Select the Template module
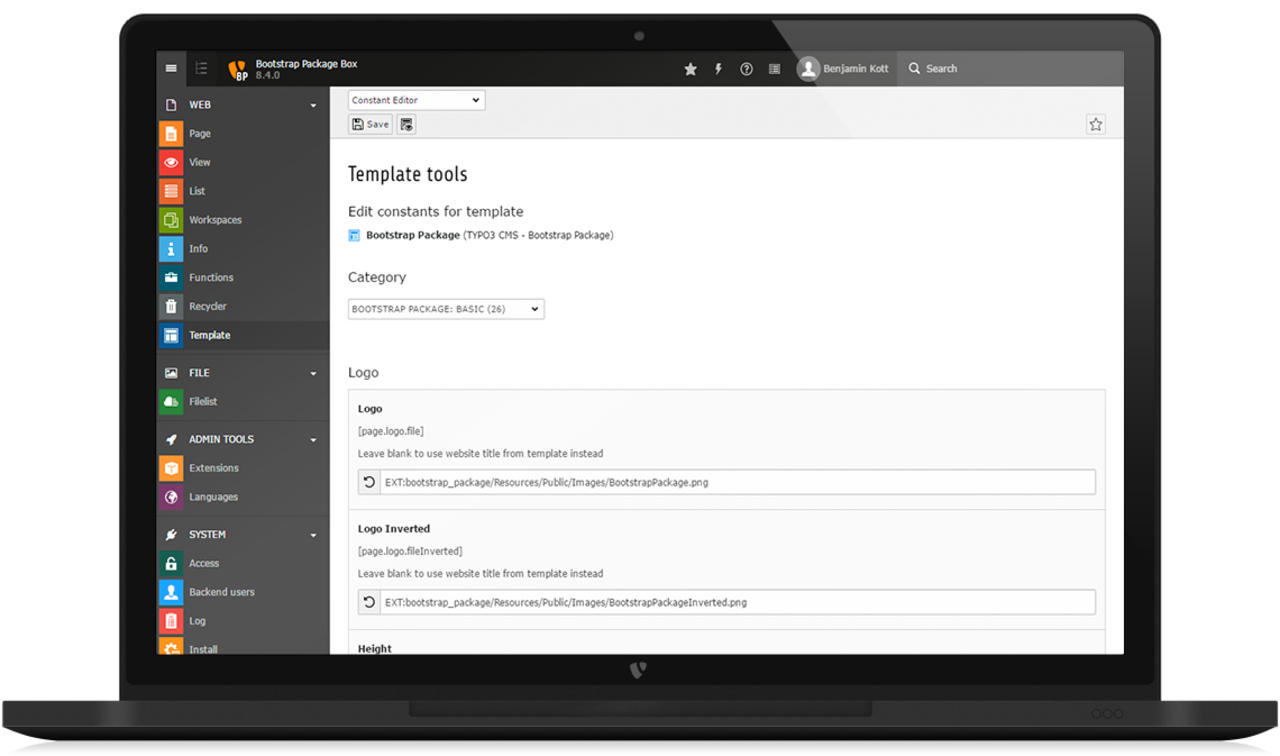Screen dimensions: 1280x756 click(209, 336)
